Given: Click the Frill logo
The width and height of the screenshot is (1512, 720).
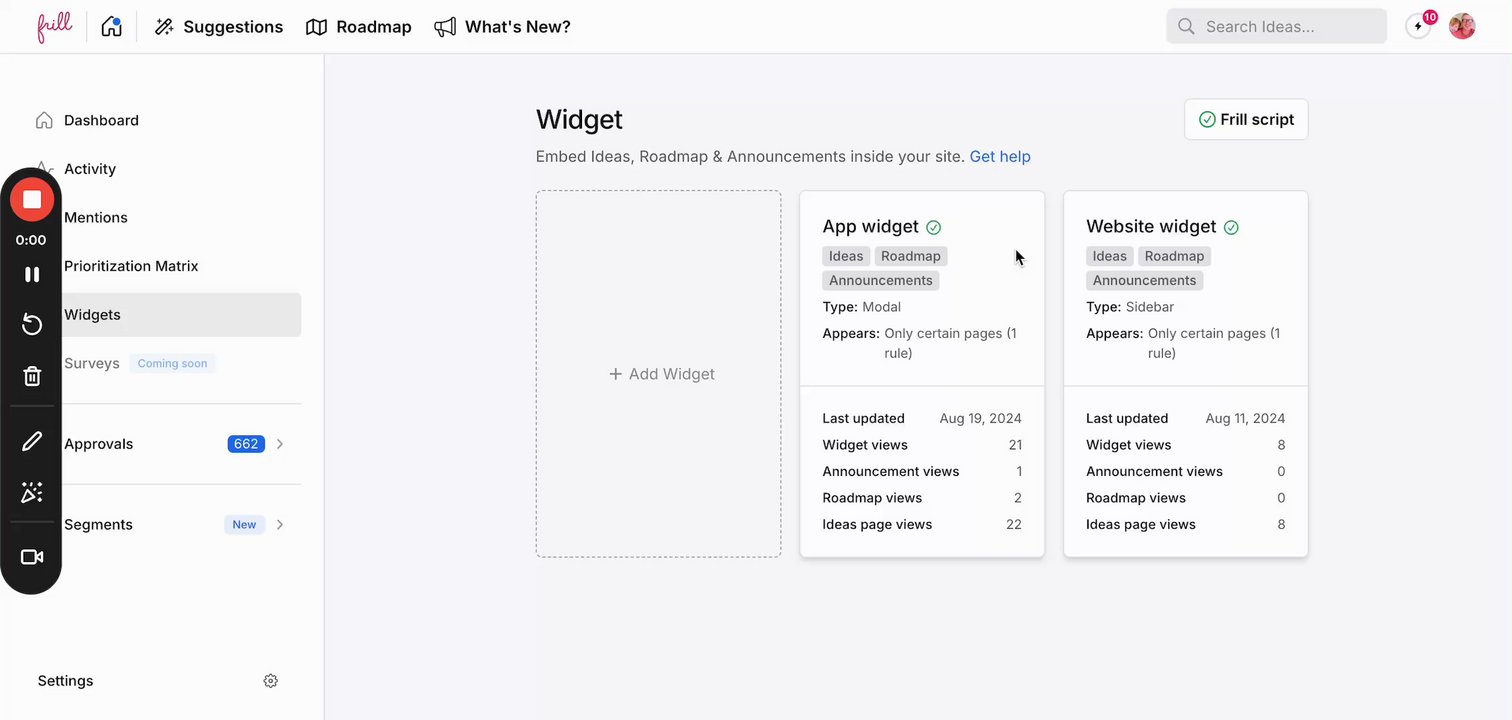Looking at the screenshot, I should [x=55, y=27].
